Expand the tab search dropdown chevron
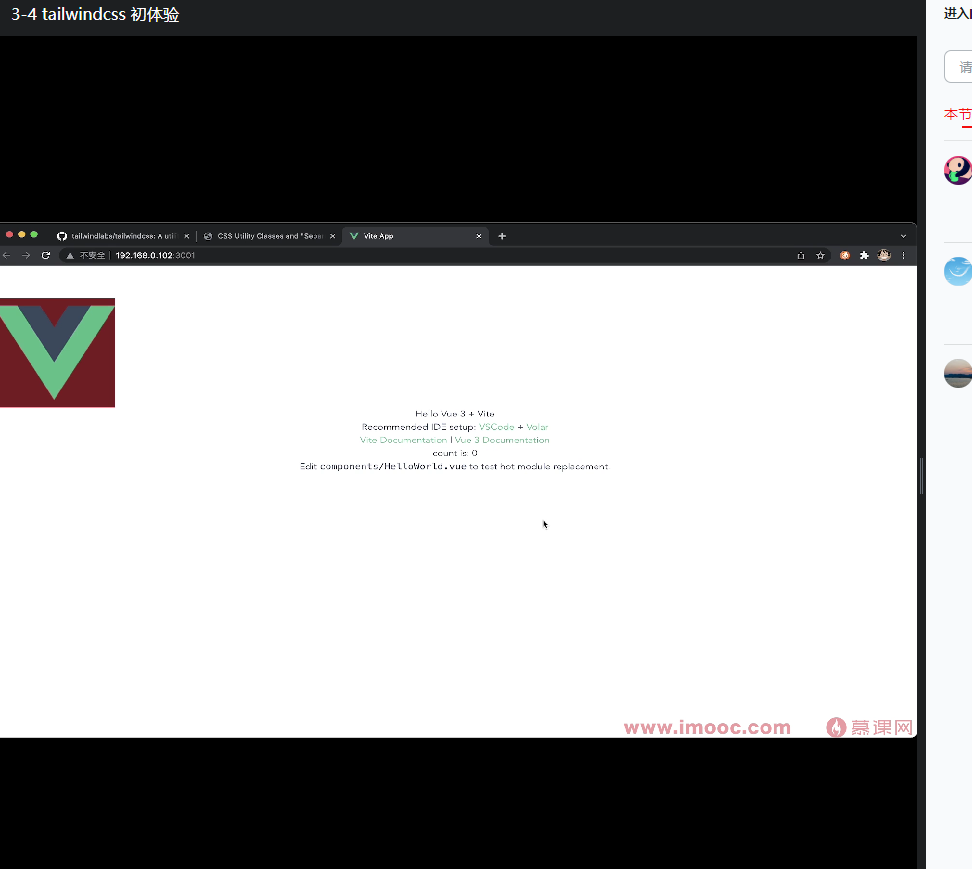Screen dimensions: 972x869 tap(903, 236)
